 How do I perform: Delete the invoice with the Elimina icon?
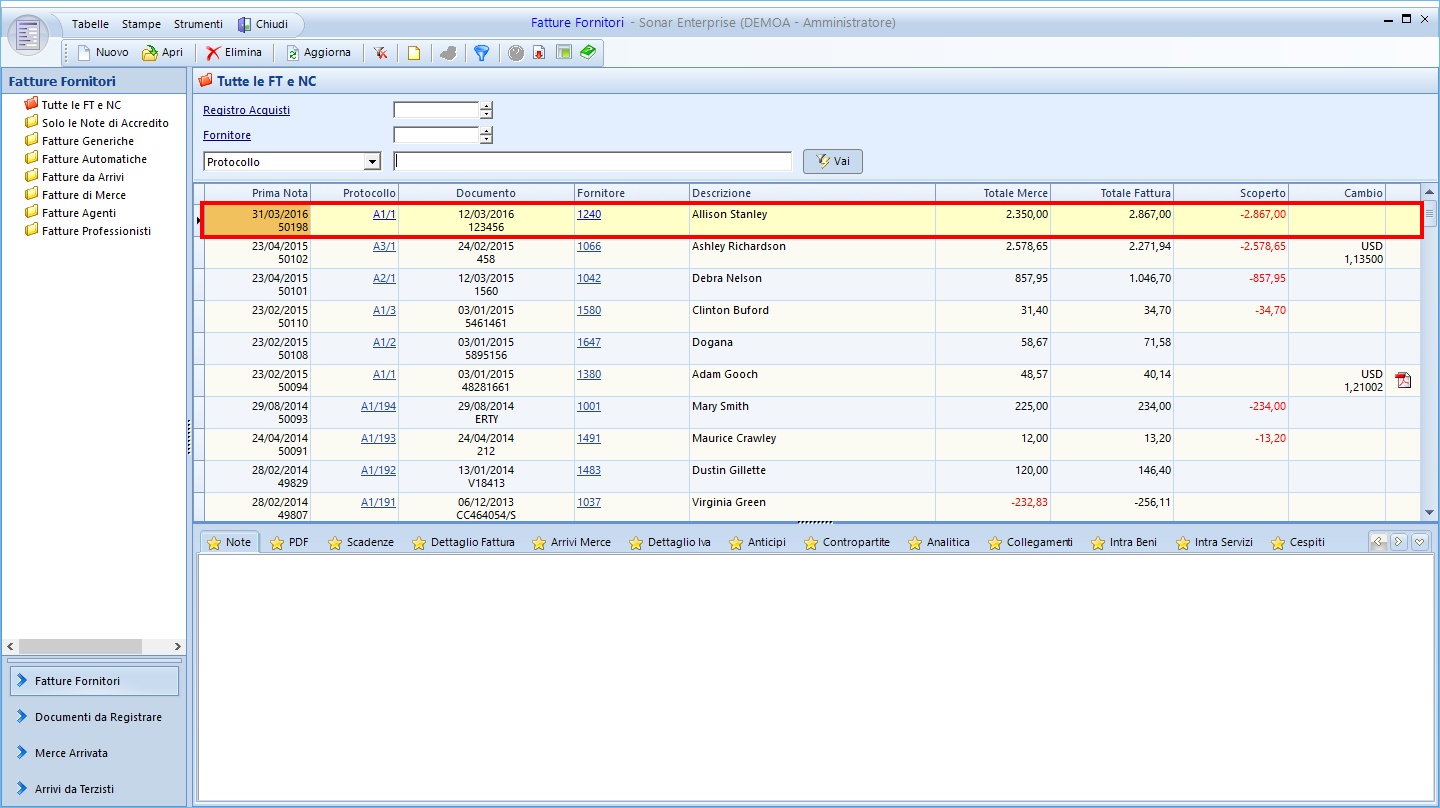[213, 53]
